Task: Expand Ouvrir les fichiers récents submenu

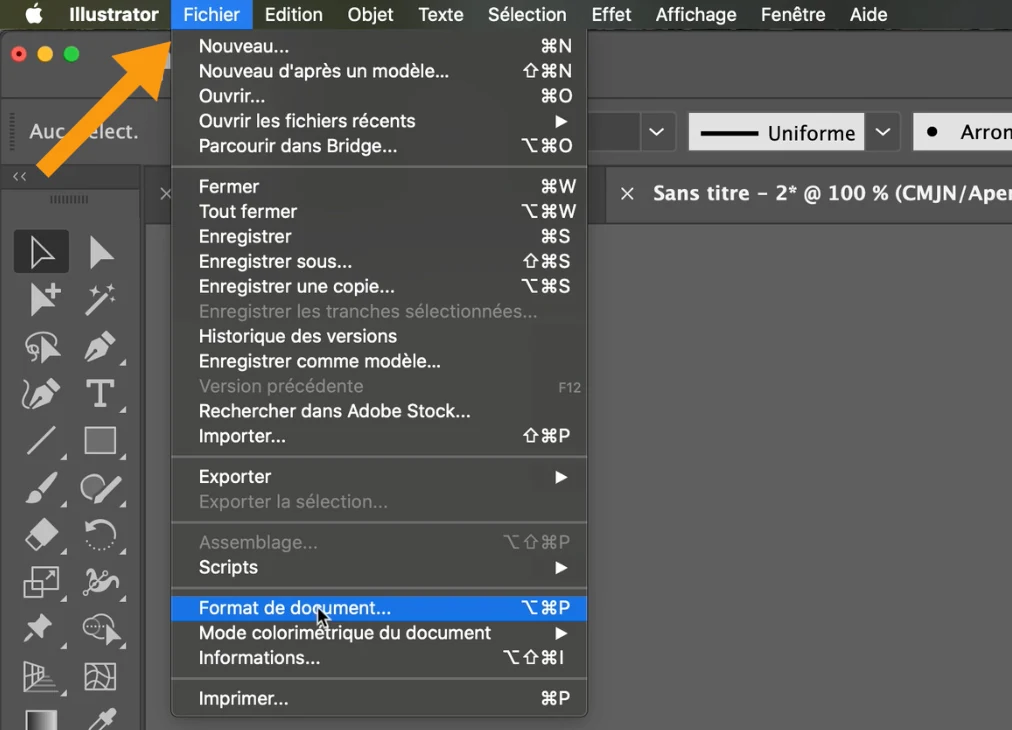Action: click(x=379, y=121)
